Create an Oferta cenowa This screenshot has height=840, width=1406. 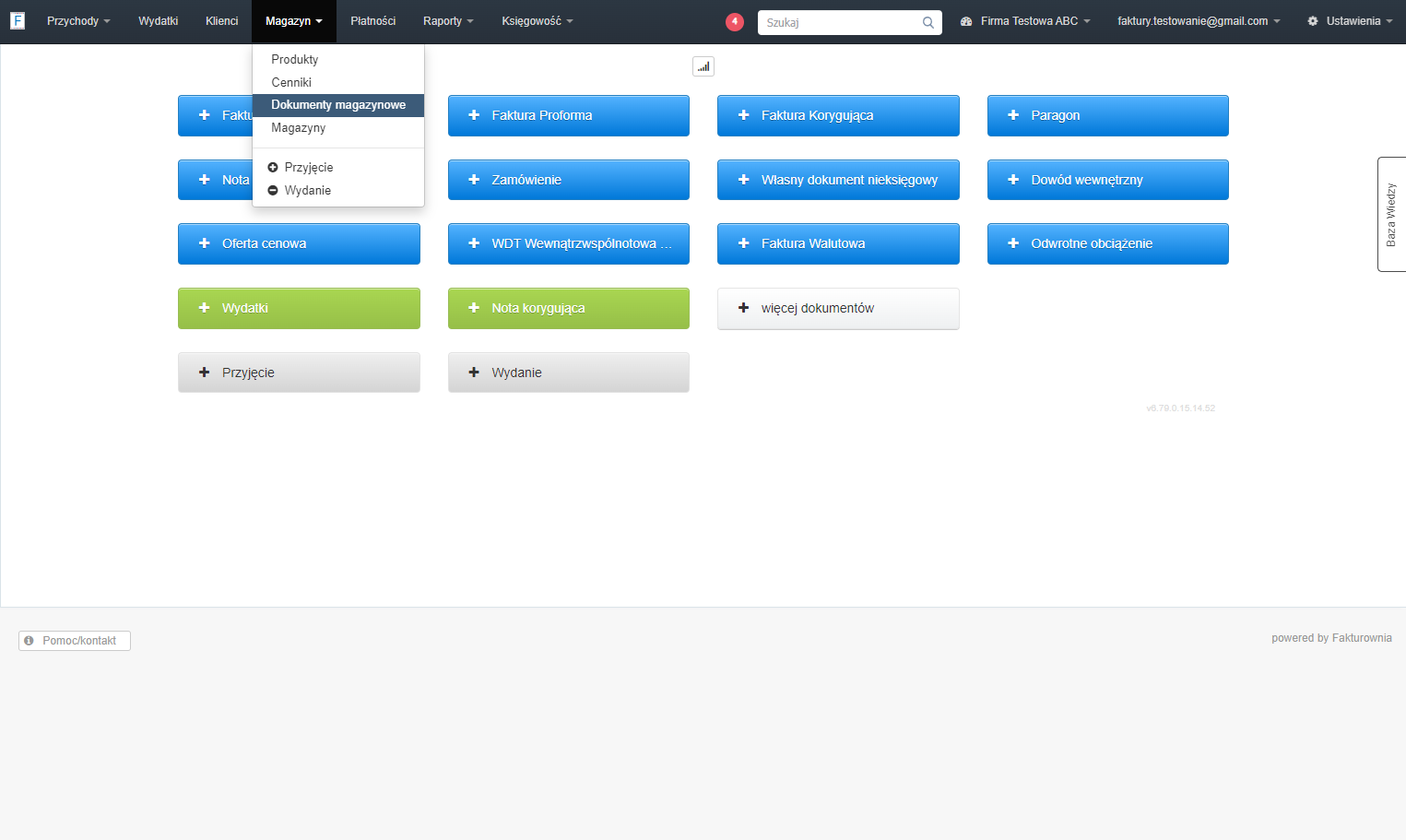(299, 243)
